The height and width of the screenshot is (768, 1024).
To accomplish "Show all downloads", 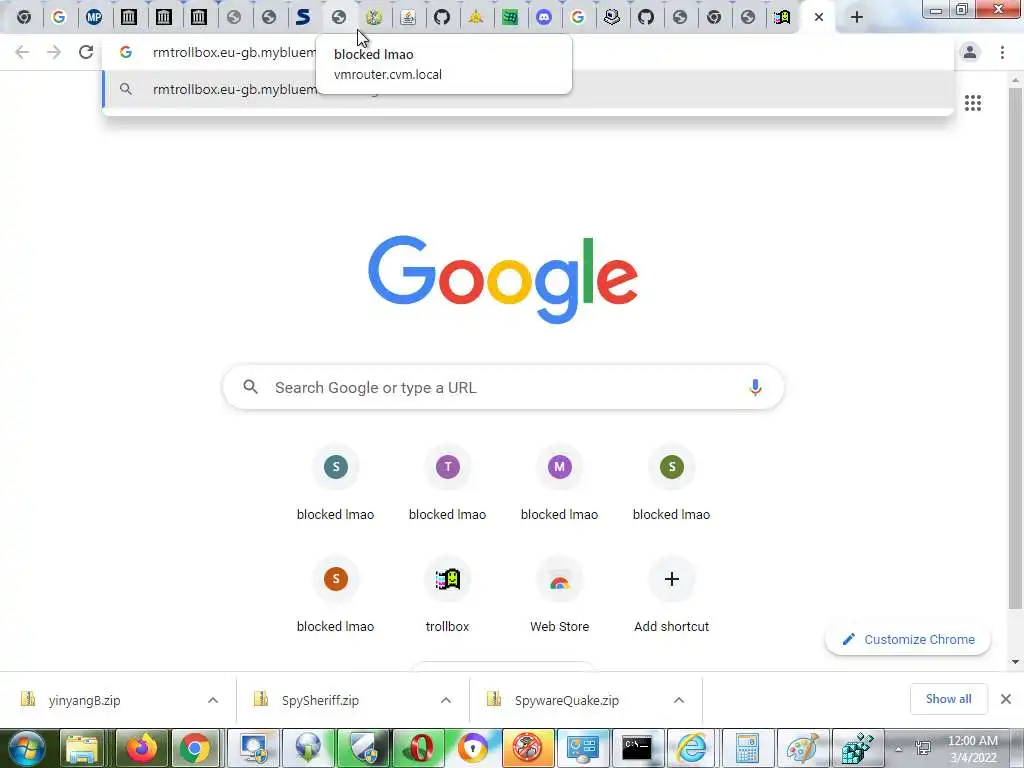I will point(948,699).
